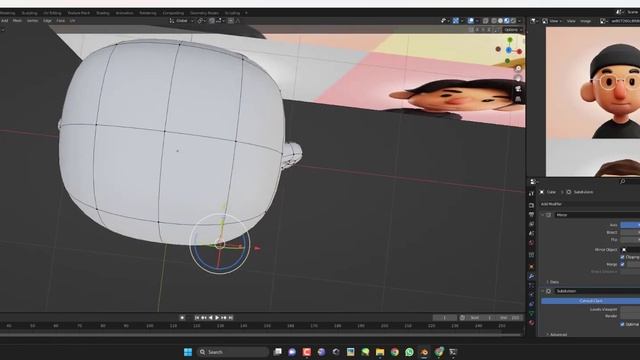Play the animation in timeline

click(x=217, y=318)
